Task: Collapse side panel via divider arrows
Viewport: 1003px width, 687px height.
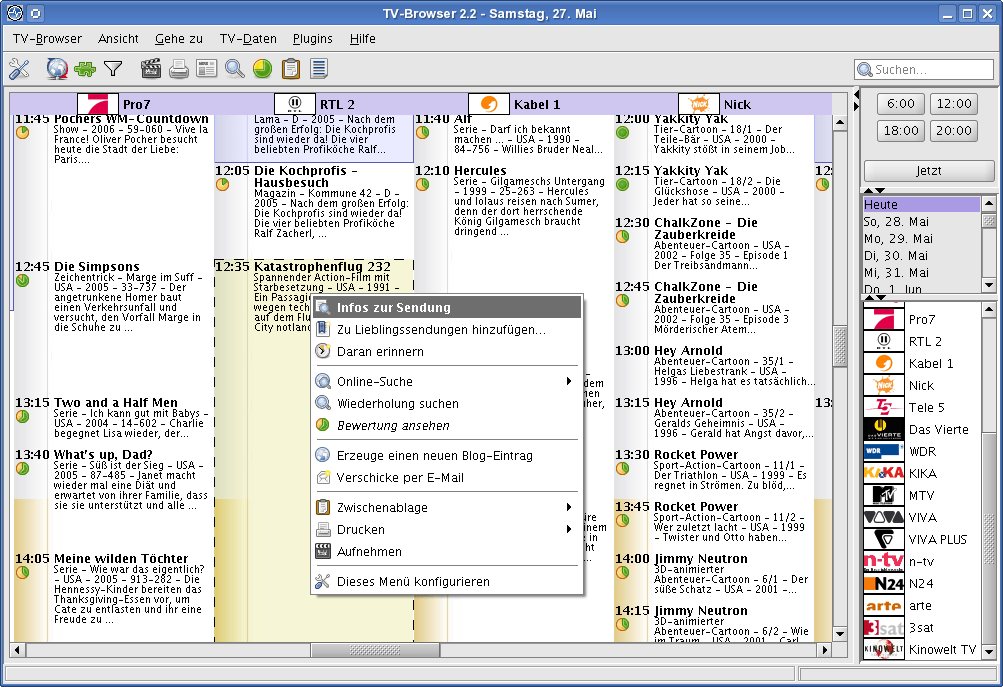Action: tap(857, 100)
